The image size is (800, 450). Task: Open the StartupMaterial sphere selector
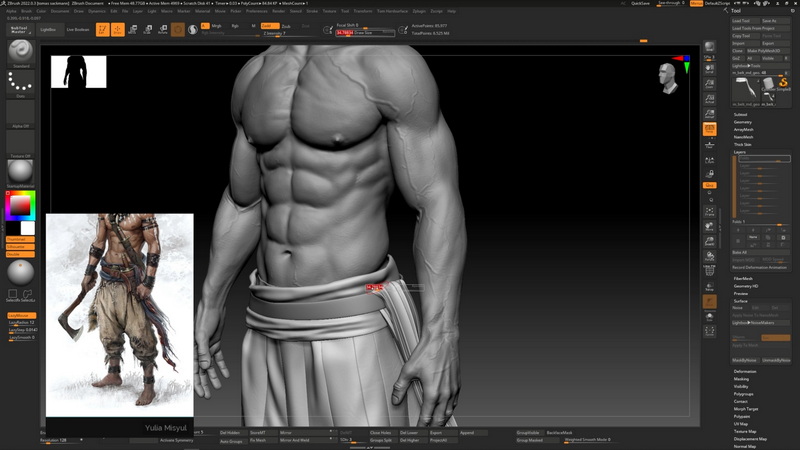click(x=20, y=174)
